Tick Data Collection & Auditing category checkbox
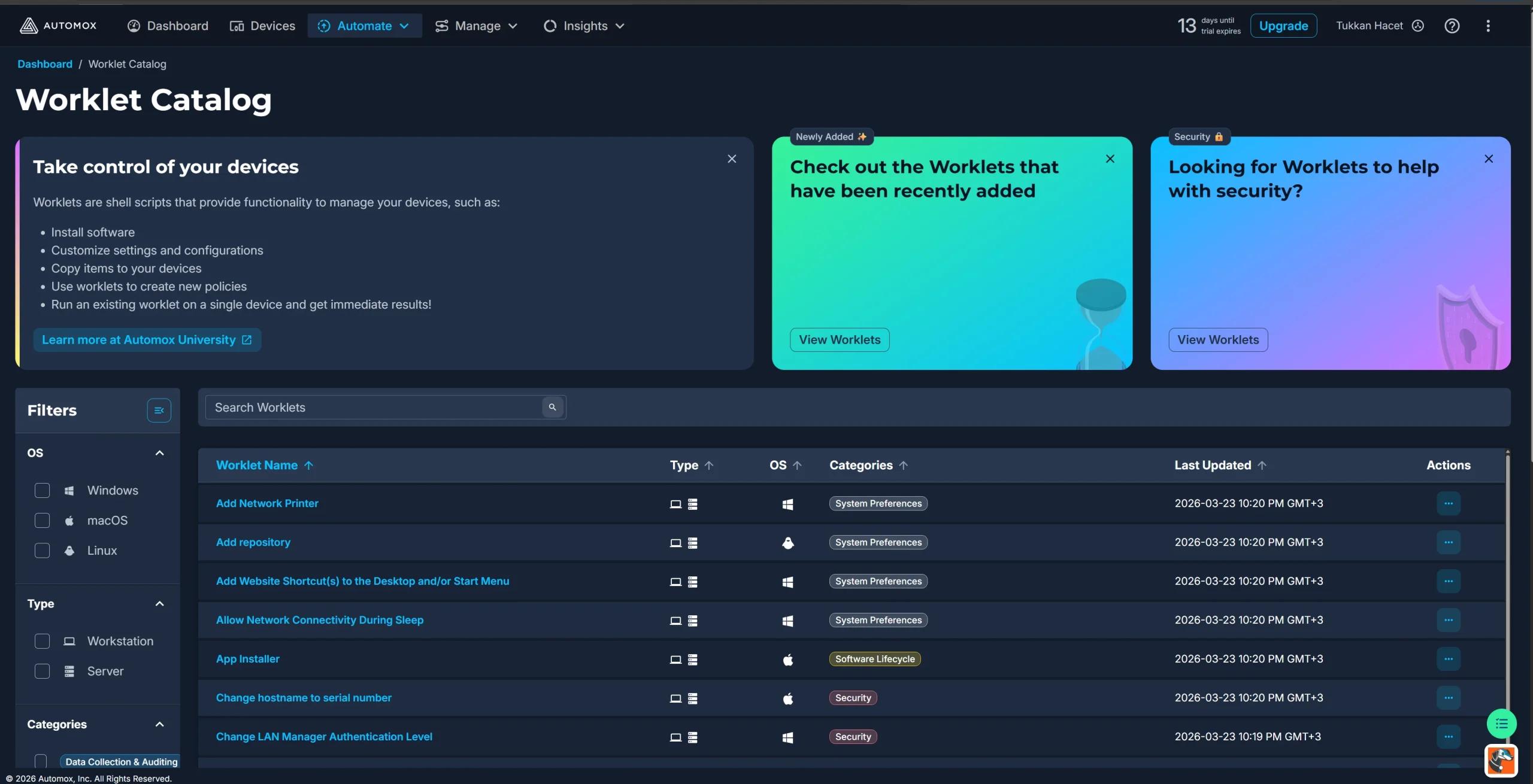The image size is (1533, 784). click(41, 761)
